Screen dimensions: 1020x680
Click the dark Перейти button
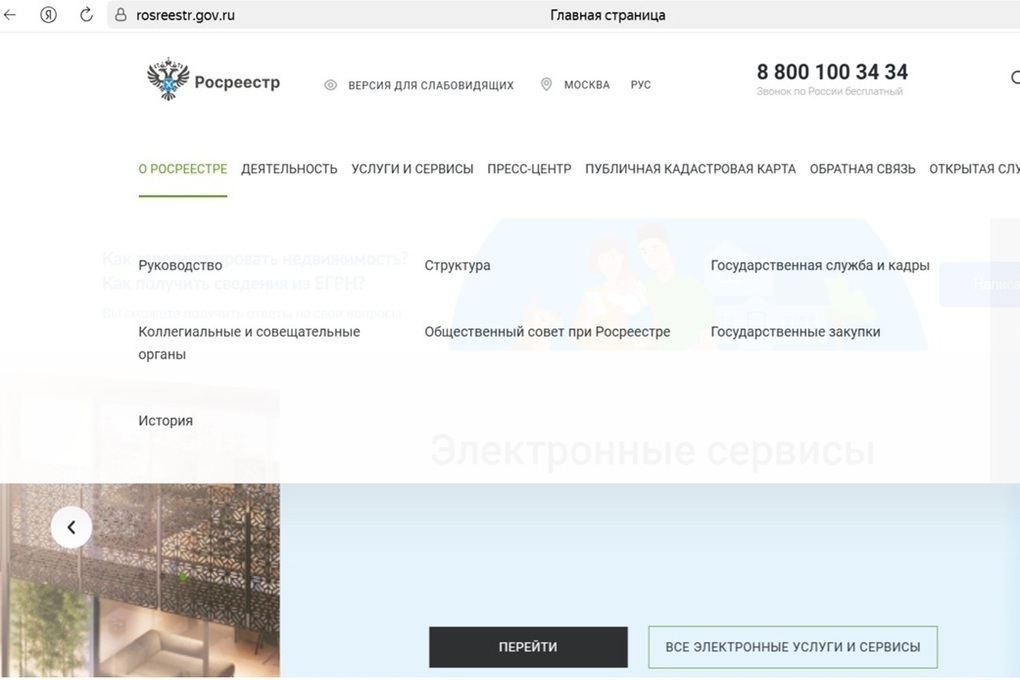click(x=528, y=647)
